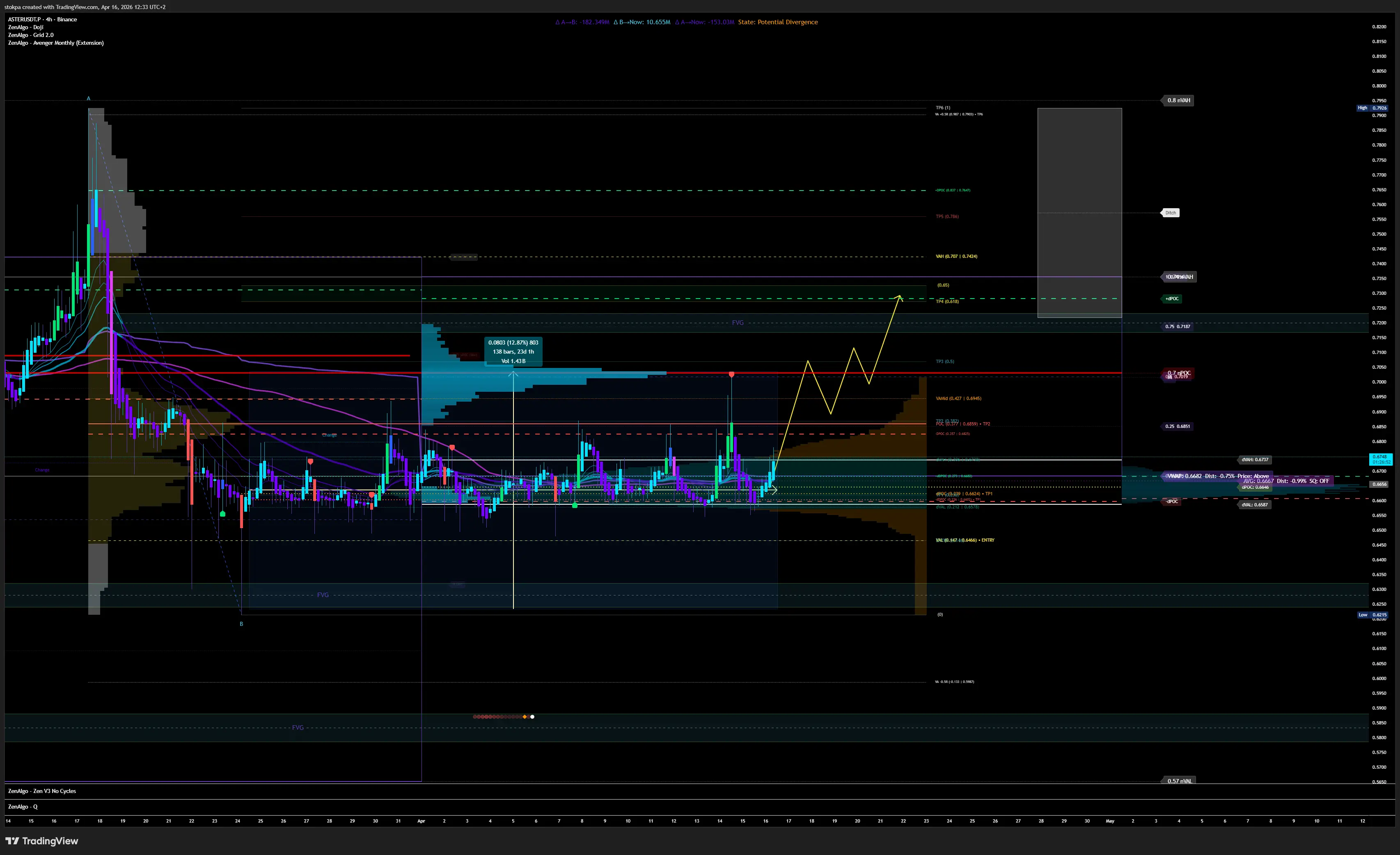
Task: Click the point A label above the first spike
Action: (89, 98)
